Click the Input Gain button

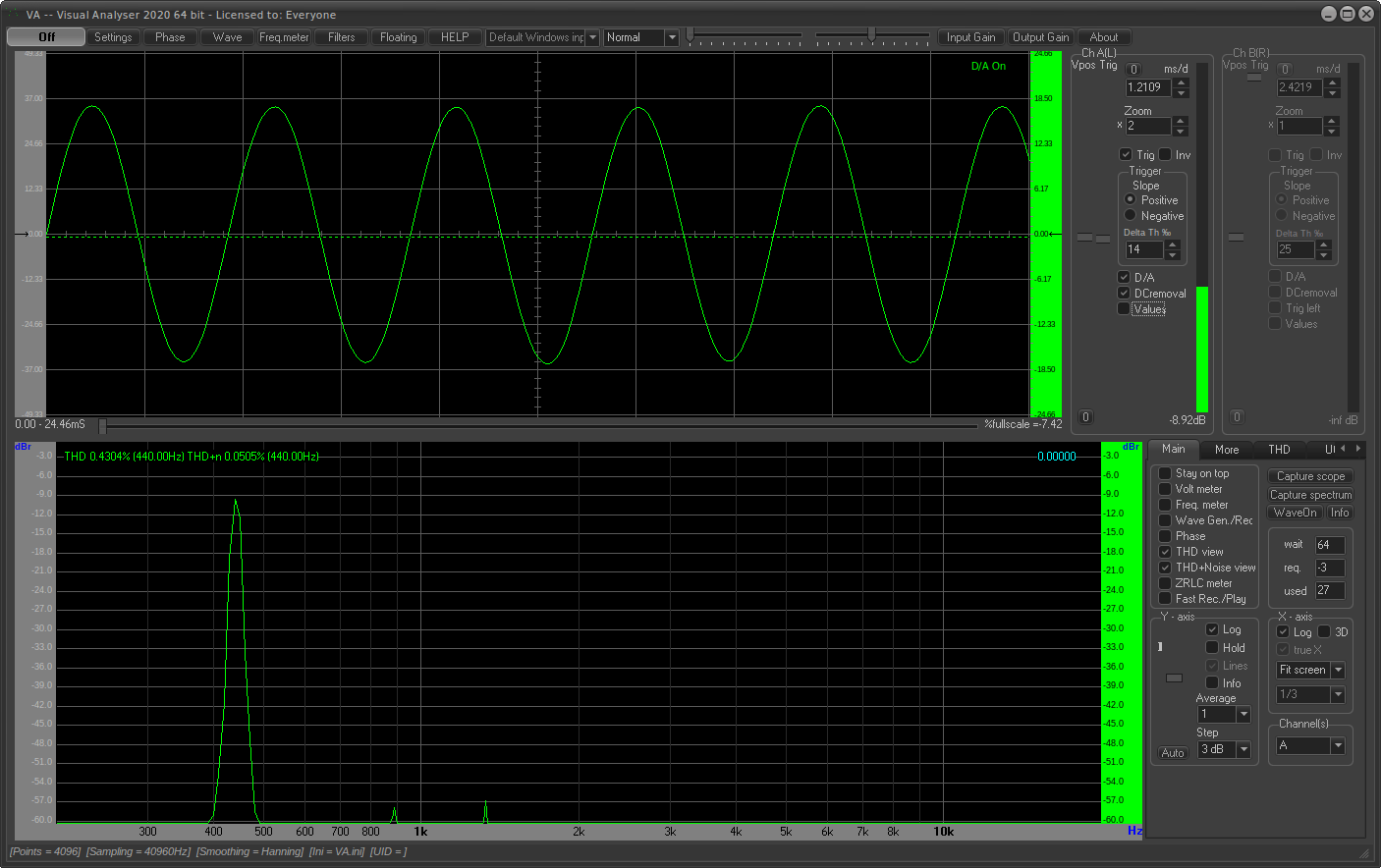tap(971, 37)
